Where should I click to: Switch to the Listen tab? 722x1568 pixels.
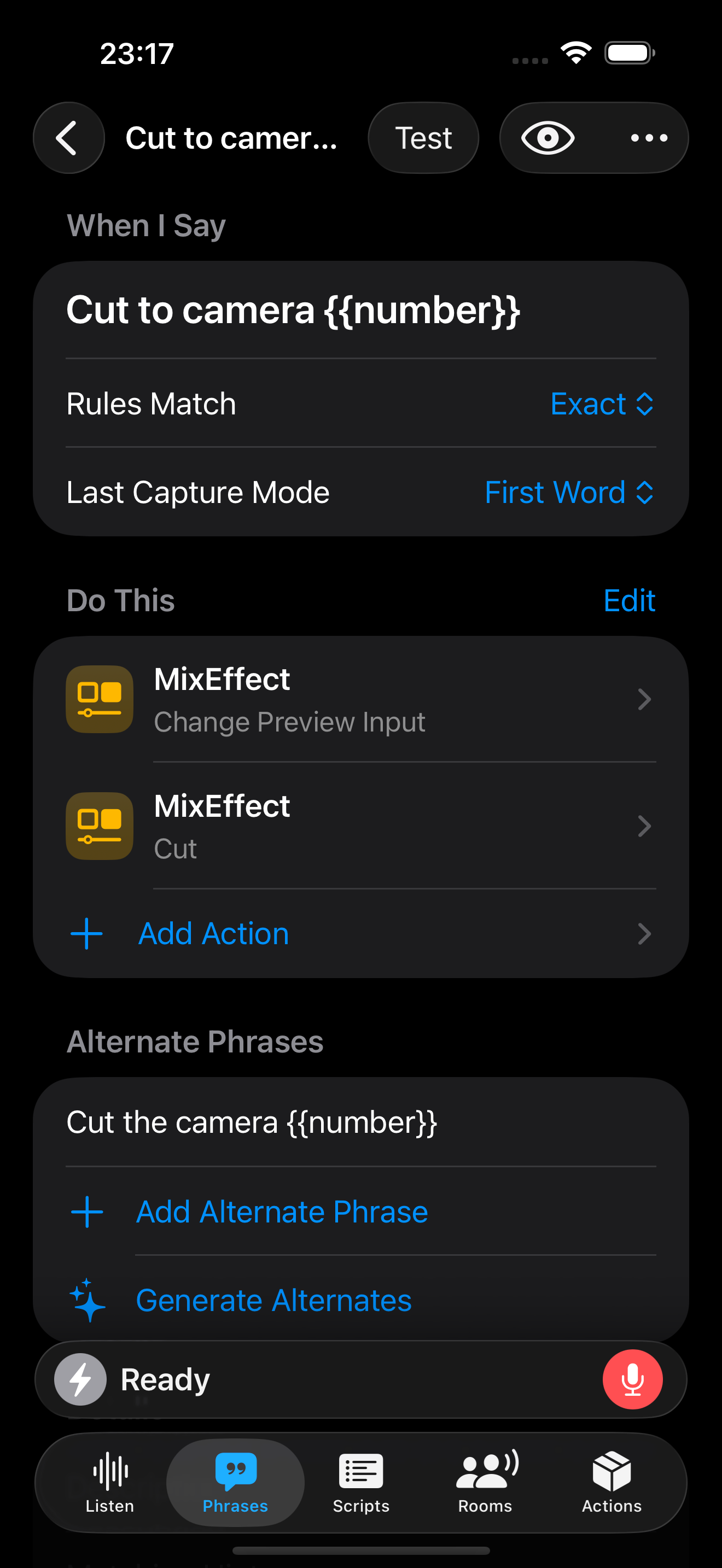coord(109,1483)
